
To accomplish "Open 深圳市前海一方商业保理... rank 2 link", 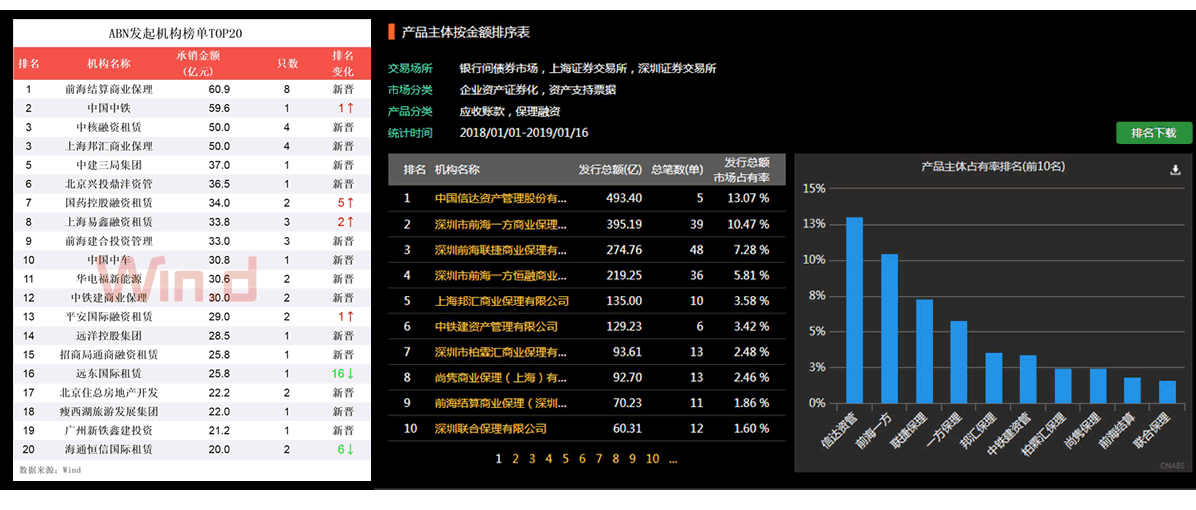I will click(500, 224).
